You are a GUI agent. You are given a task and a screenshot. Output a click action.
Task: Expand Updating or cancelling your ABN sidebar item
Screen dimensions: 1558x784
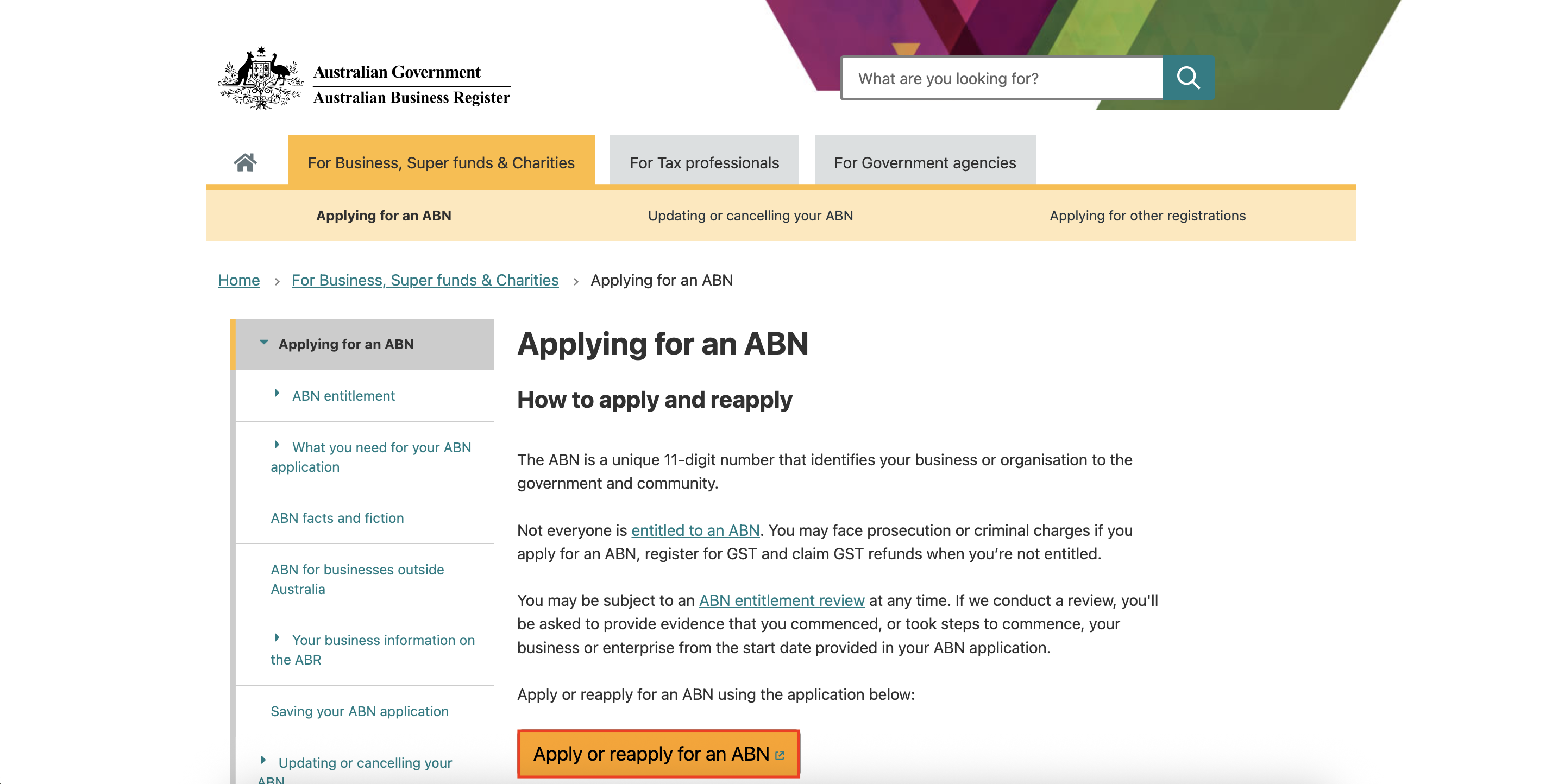263,761
